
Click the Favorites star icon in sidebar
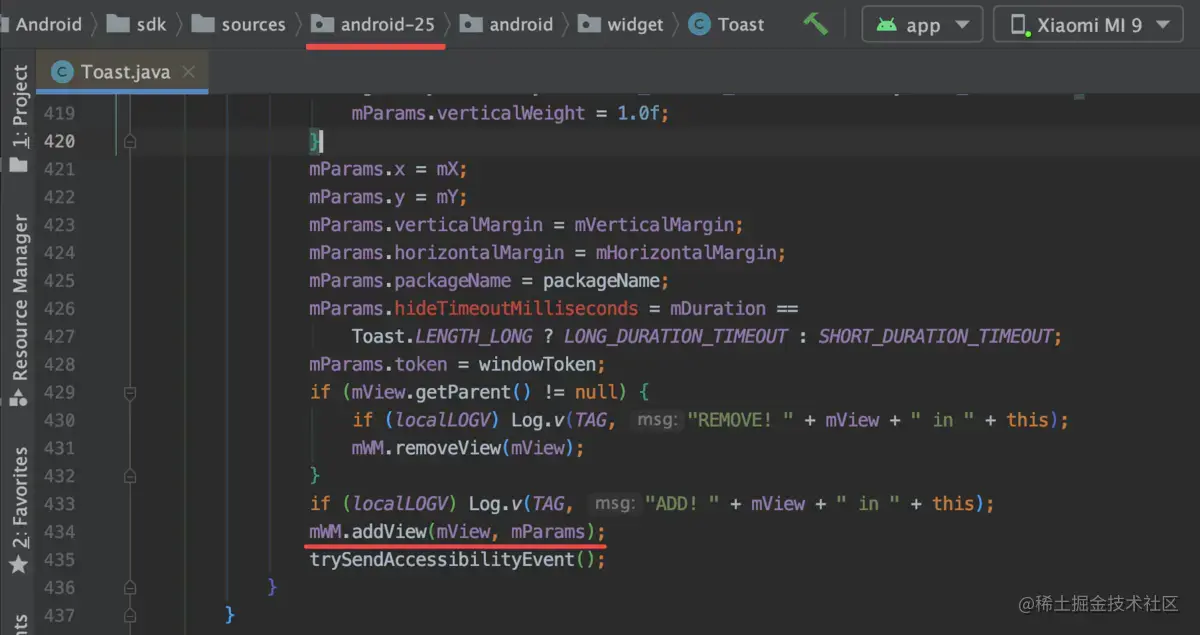[x=18, y=565]
